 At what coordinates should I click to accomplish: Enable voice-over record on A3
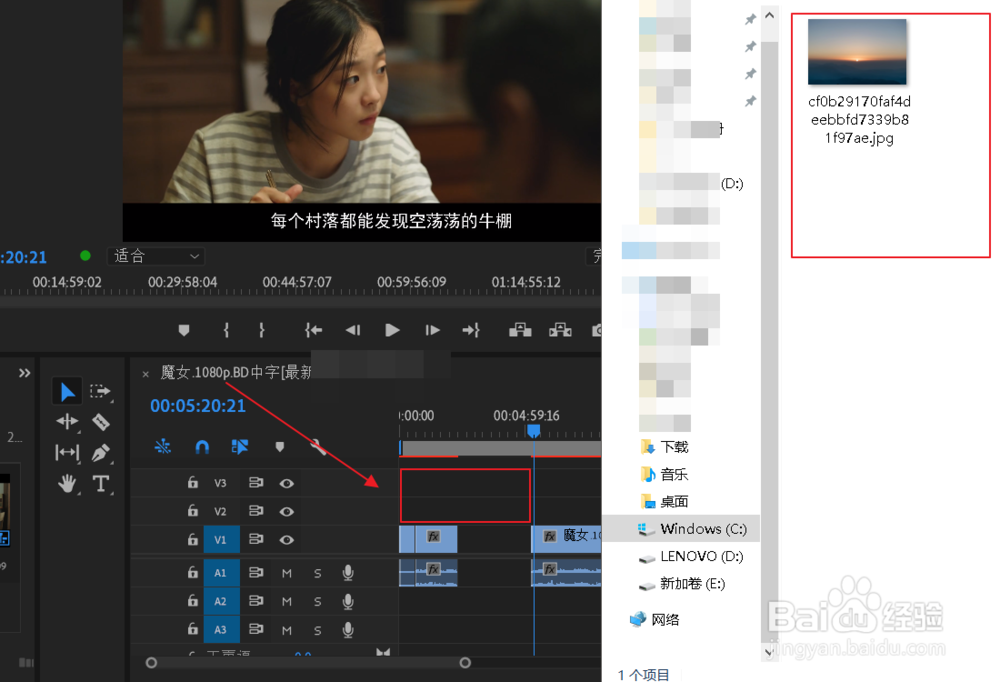(348, 630)
